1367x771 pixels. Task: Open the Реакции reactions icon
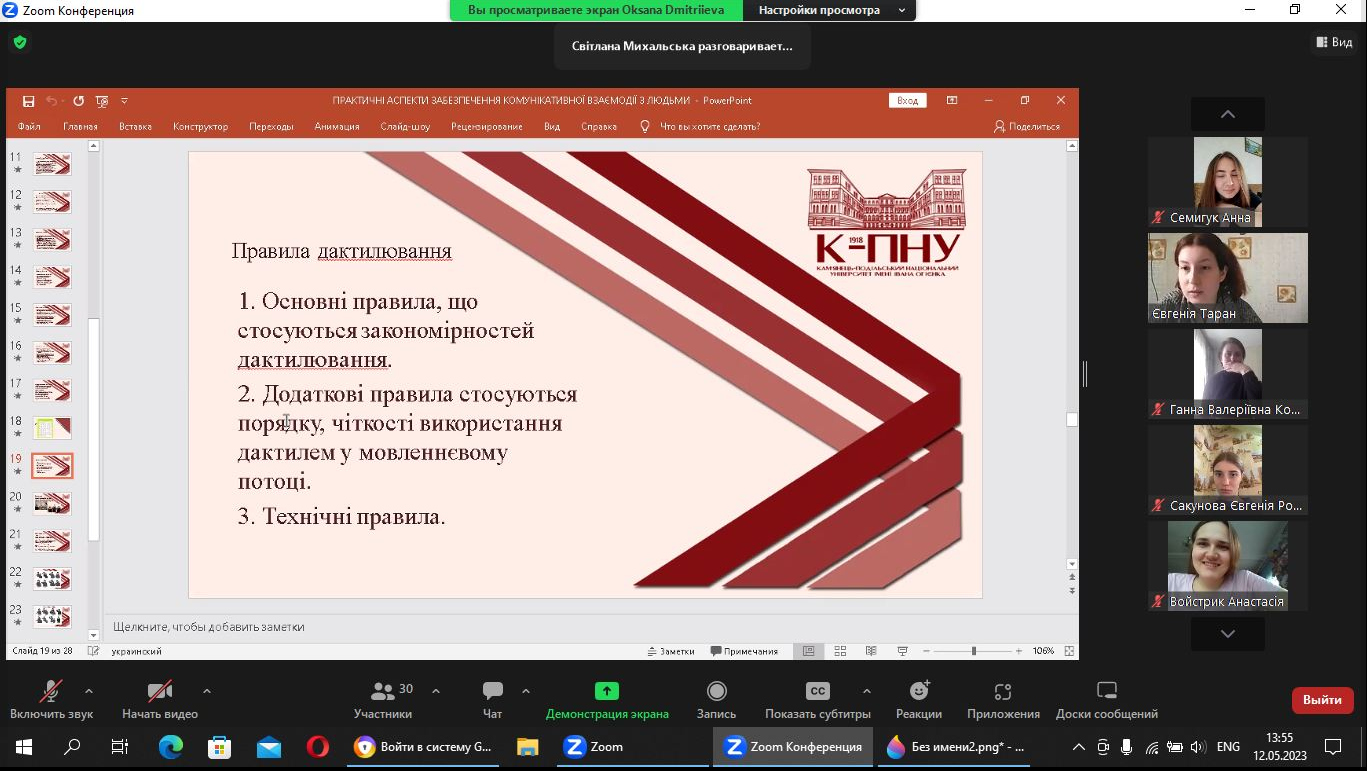tap(919, 692)
